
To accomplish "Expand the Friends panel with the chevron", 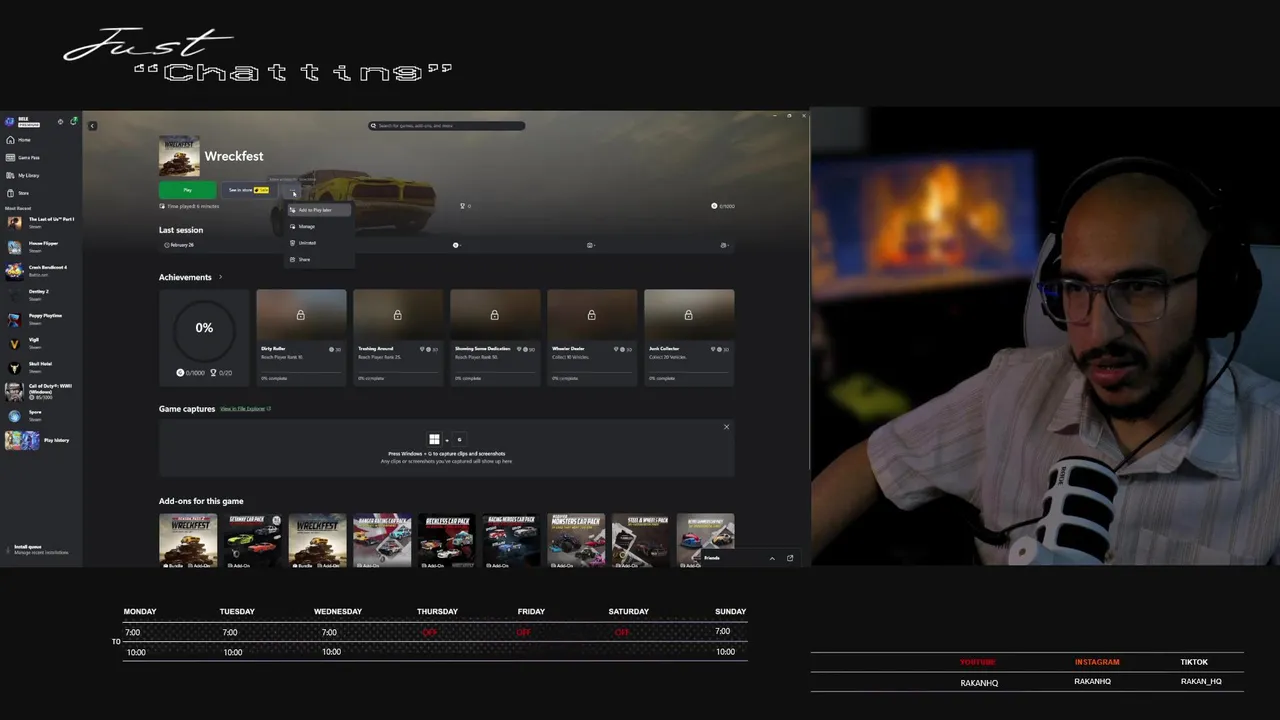I will 772,558.
